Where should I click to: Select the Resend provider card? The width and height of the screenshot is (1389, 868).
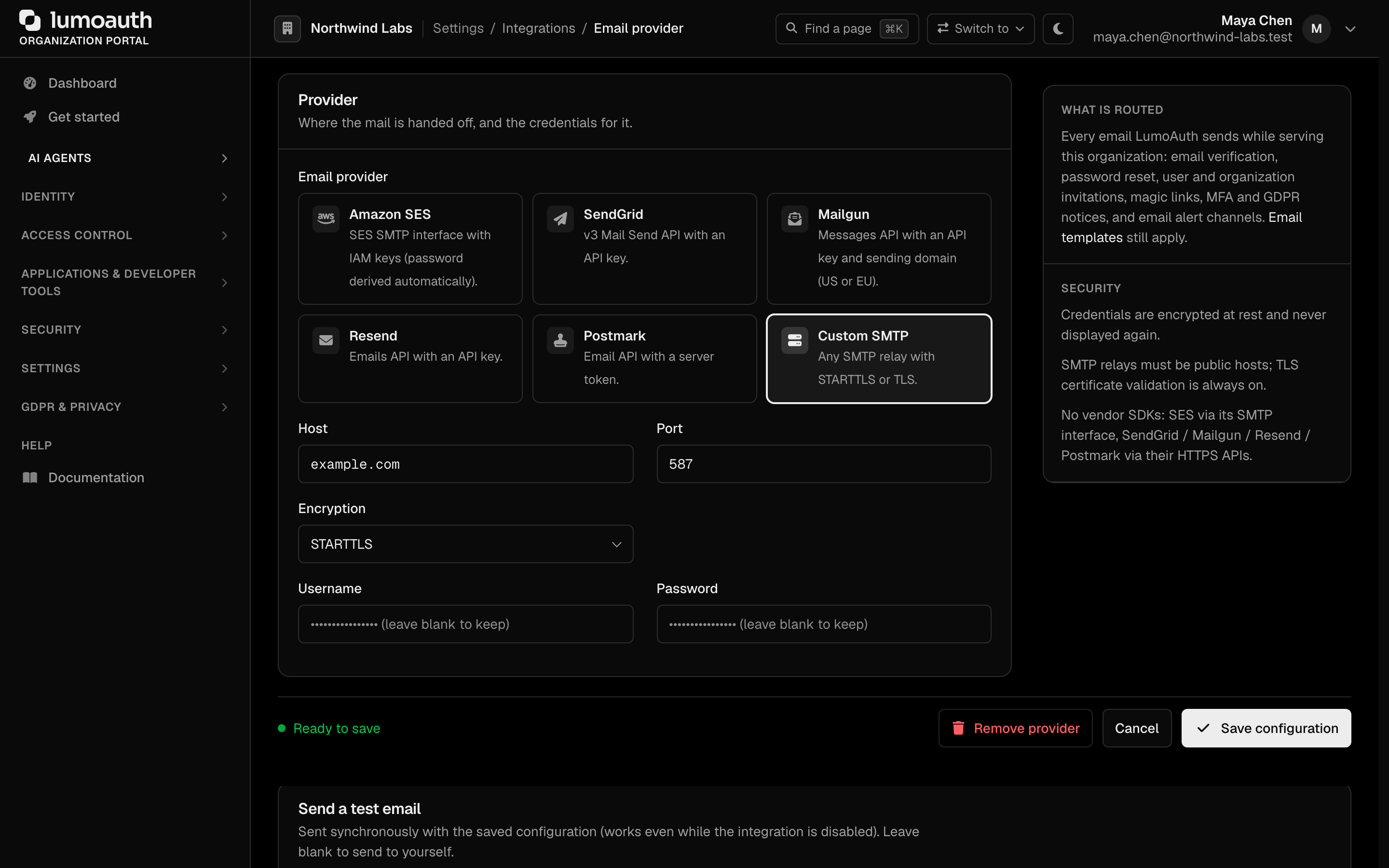coord(410,359)
